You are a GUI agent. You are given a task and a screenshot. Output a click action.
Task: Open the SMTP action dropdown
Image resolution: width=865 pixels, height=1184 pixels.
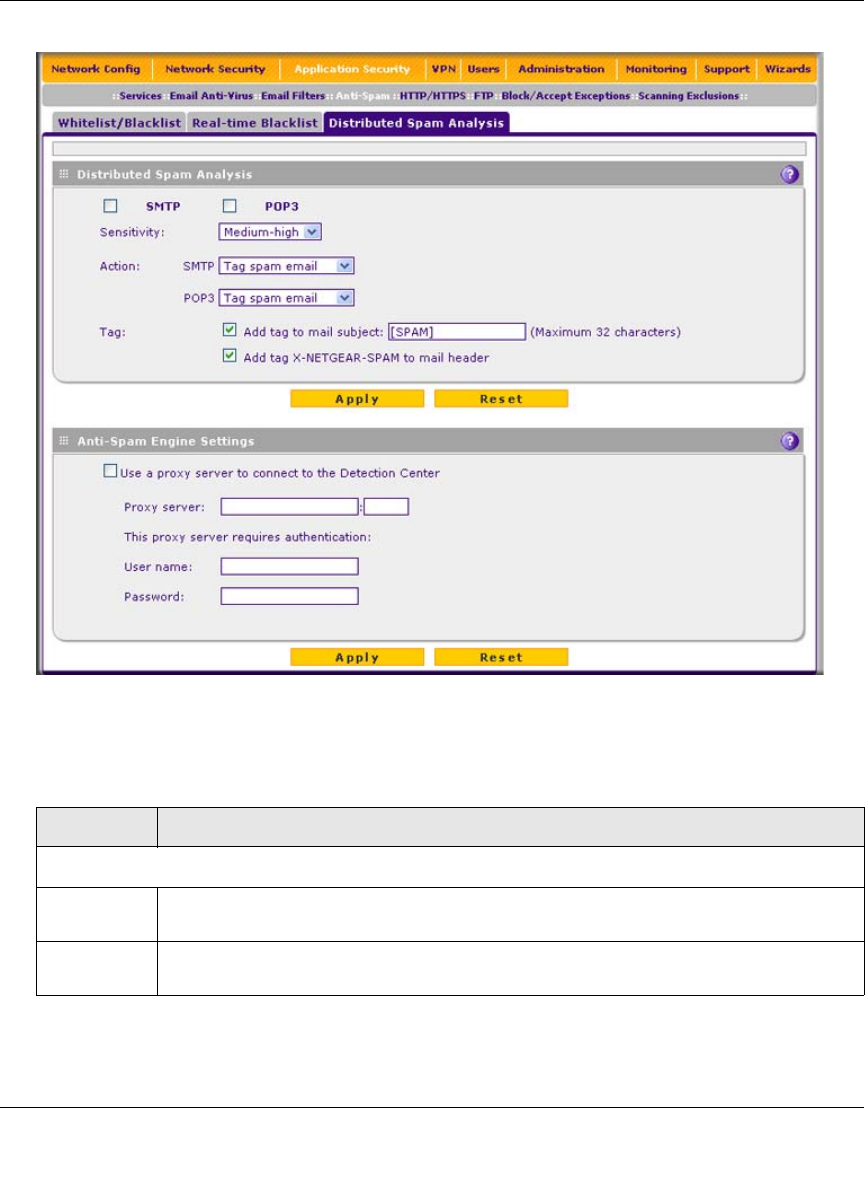286,266
